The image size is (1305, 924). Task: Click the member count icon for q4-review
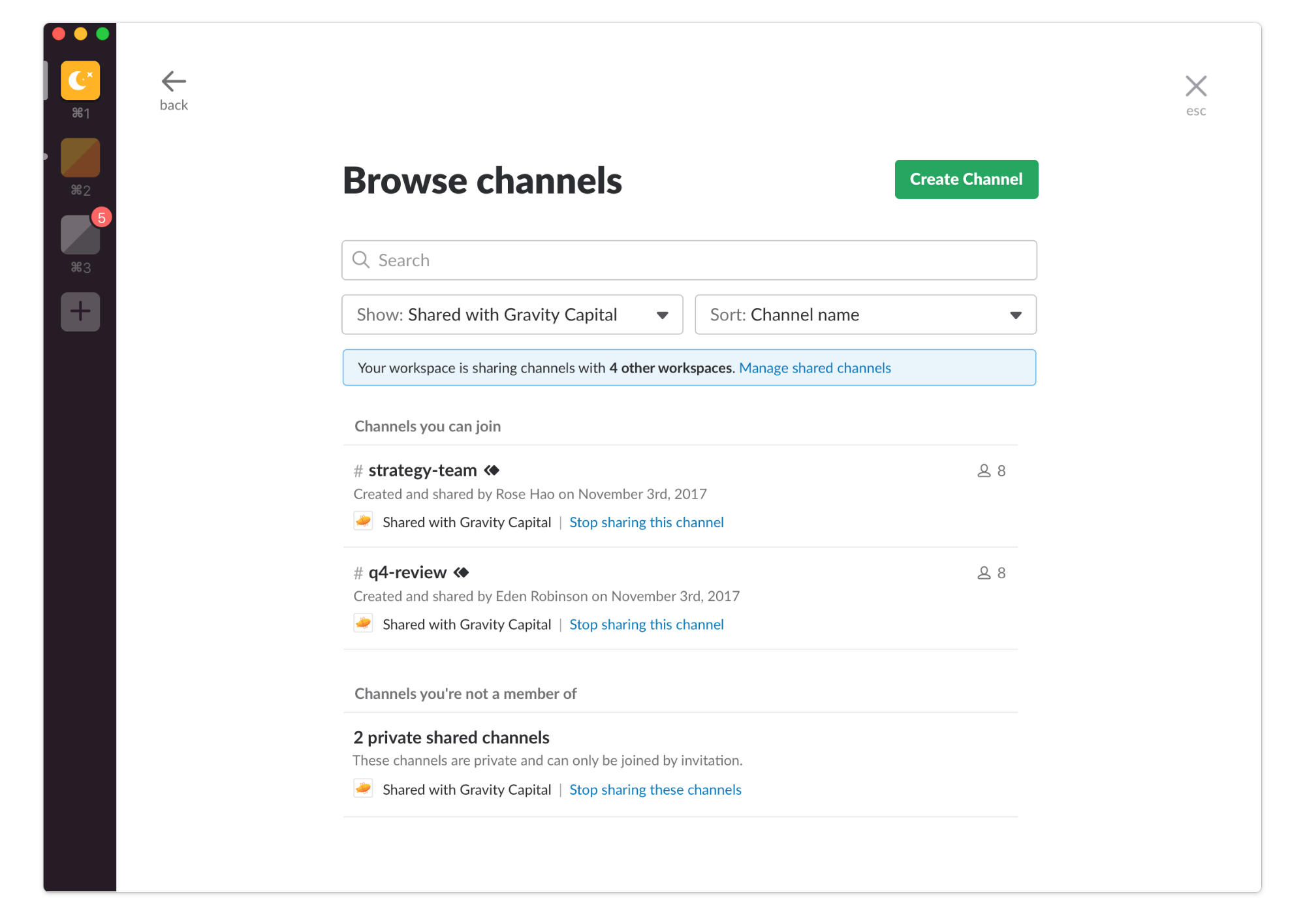click(984, 573)
